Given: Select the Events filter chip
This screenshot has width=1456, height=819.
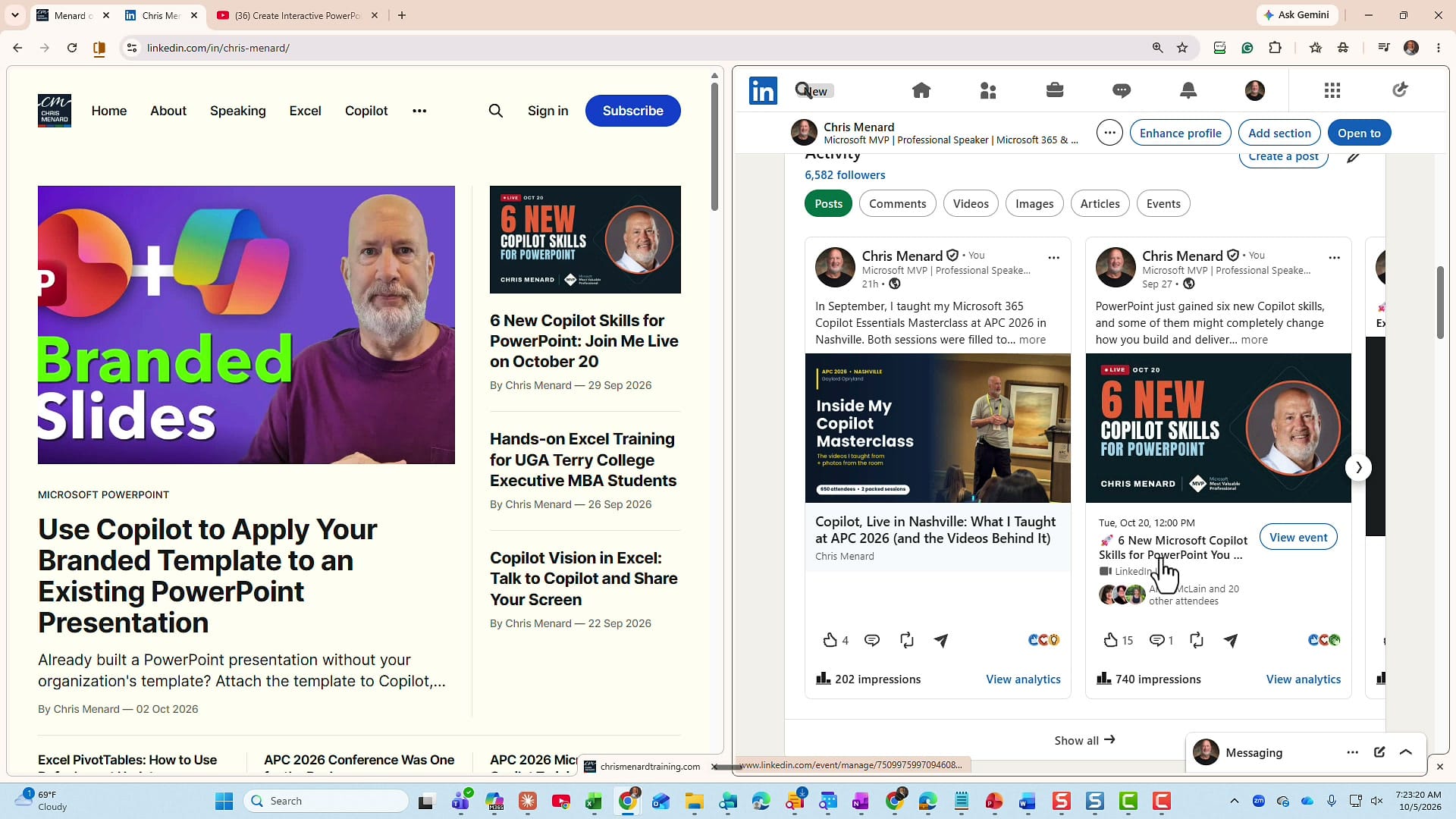Looking at the screenshot, I should click(x=1163, y=204).
